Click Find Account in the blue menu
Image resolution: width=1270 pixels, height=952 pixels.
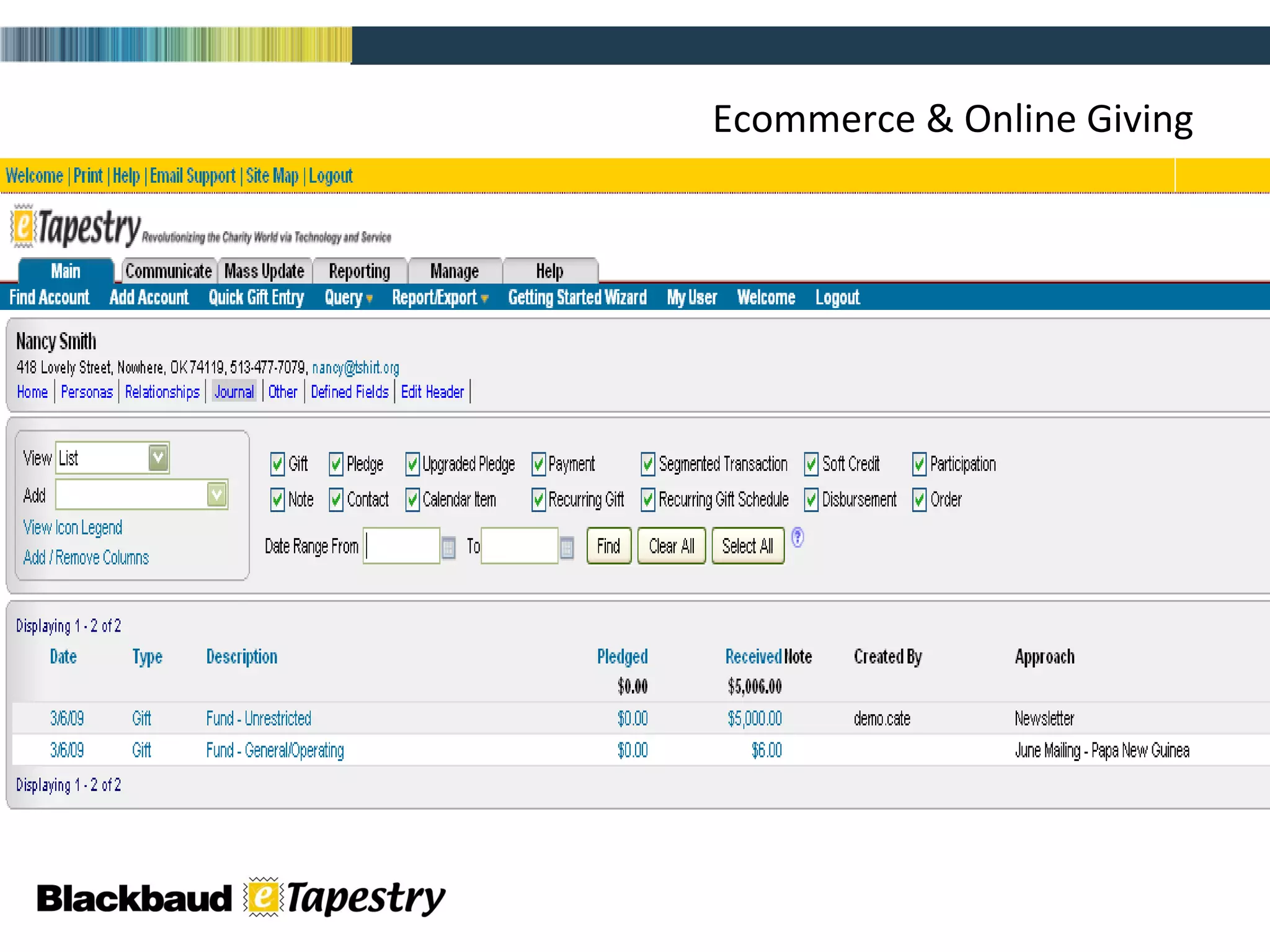click(50, 297)
